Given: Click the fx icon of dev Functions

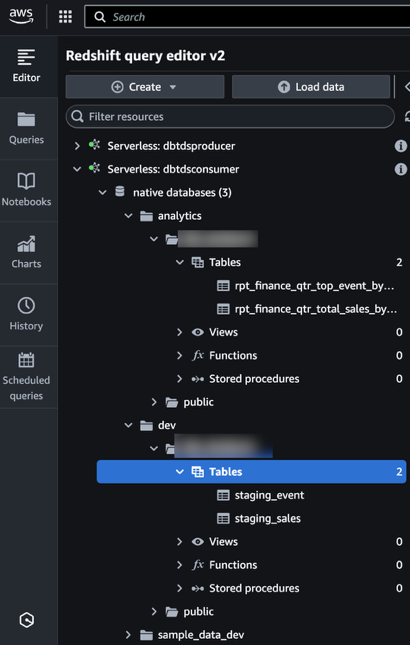Looking at the screenshot, I should (x=198, y=565).
